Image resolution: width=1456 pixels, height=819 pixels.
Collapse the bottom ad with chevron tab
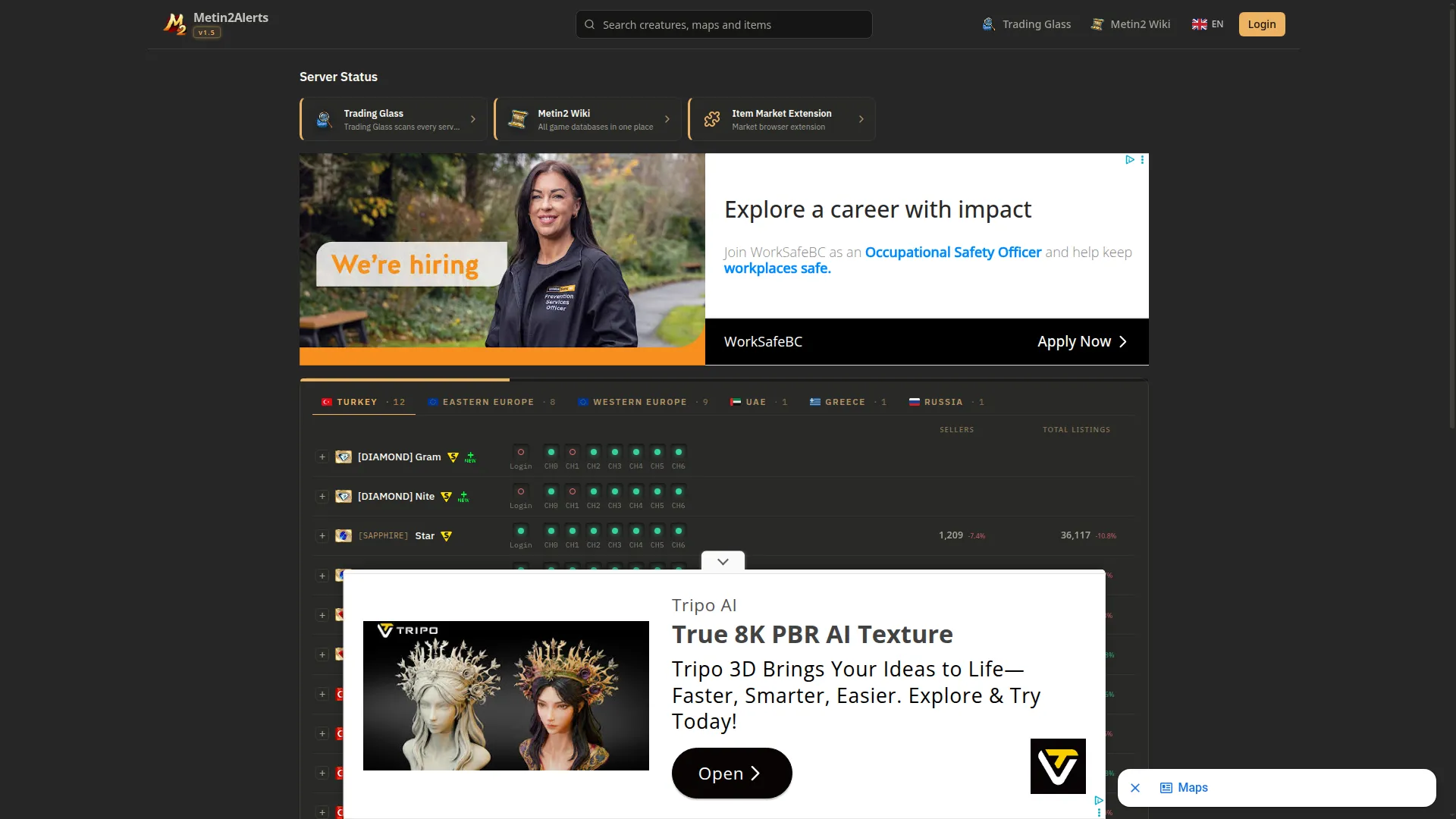click(x=723, y=561)
